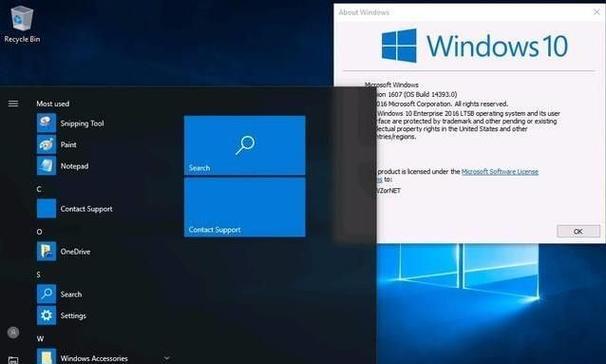
Task: Jump via the letter O header
Action: tap(39, 232)
